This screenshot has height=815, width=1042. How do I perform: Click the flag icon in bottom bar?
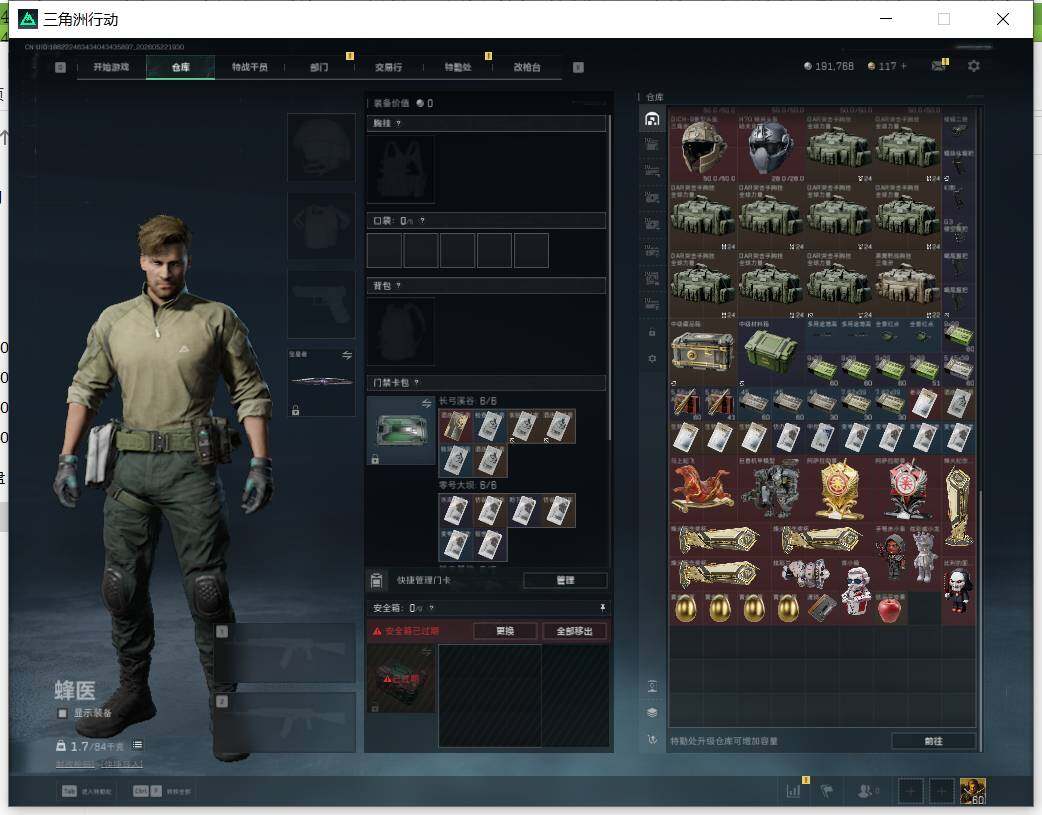coord(827,791)
